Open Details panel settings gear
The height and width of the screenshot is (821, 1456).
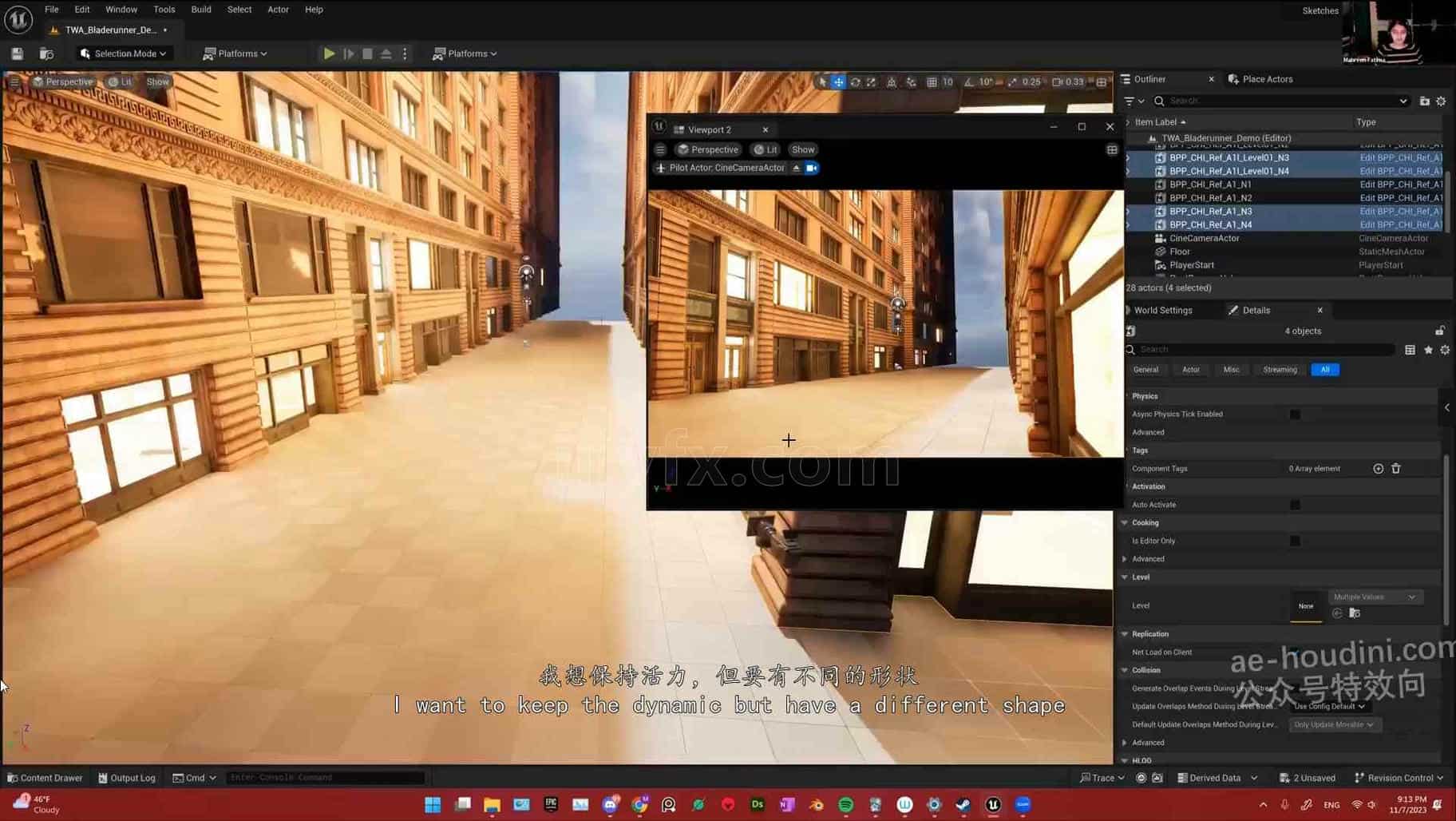tap(1445, 350)
